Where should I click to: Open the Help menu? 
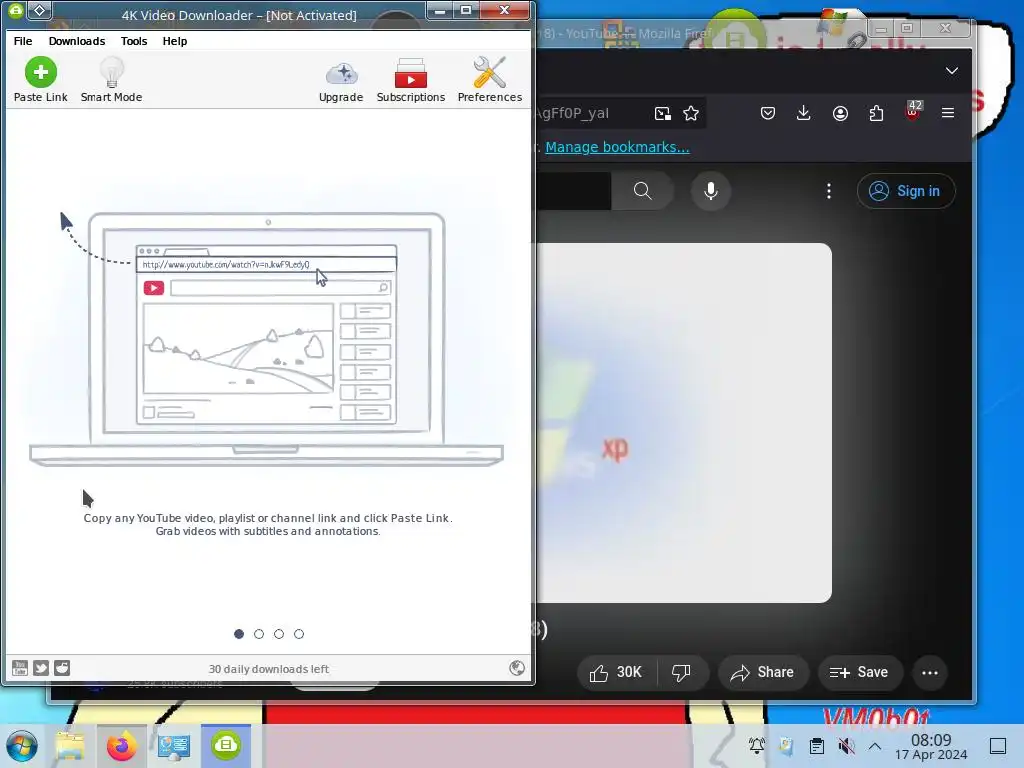[174, 40]
